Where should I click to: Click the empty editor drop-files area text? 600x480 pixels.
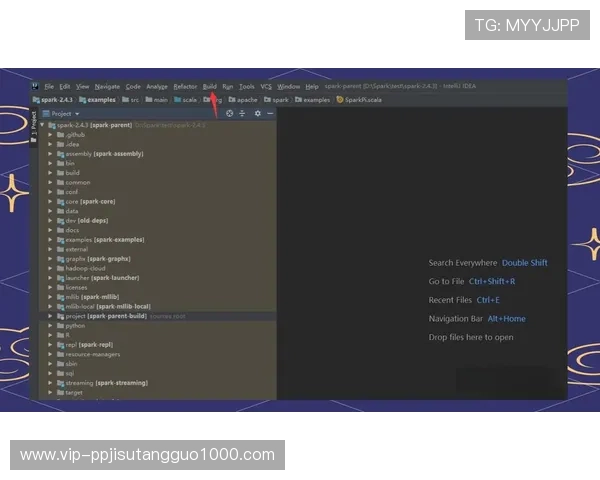click(471, 337)
